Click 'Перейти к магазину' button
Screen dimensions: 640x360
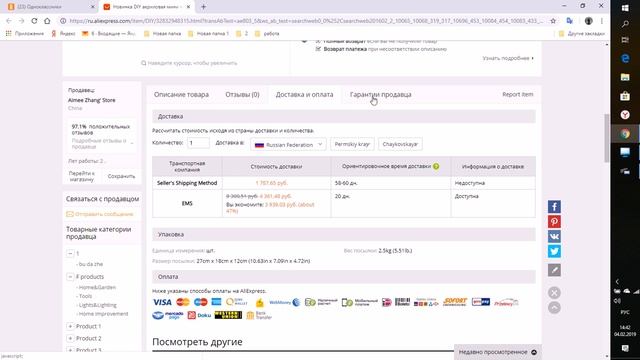(x=82, y=176)
